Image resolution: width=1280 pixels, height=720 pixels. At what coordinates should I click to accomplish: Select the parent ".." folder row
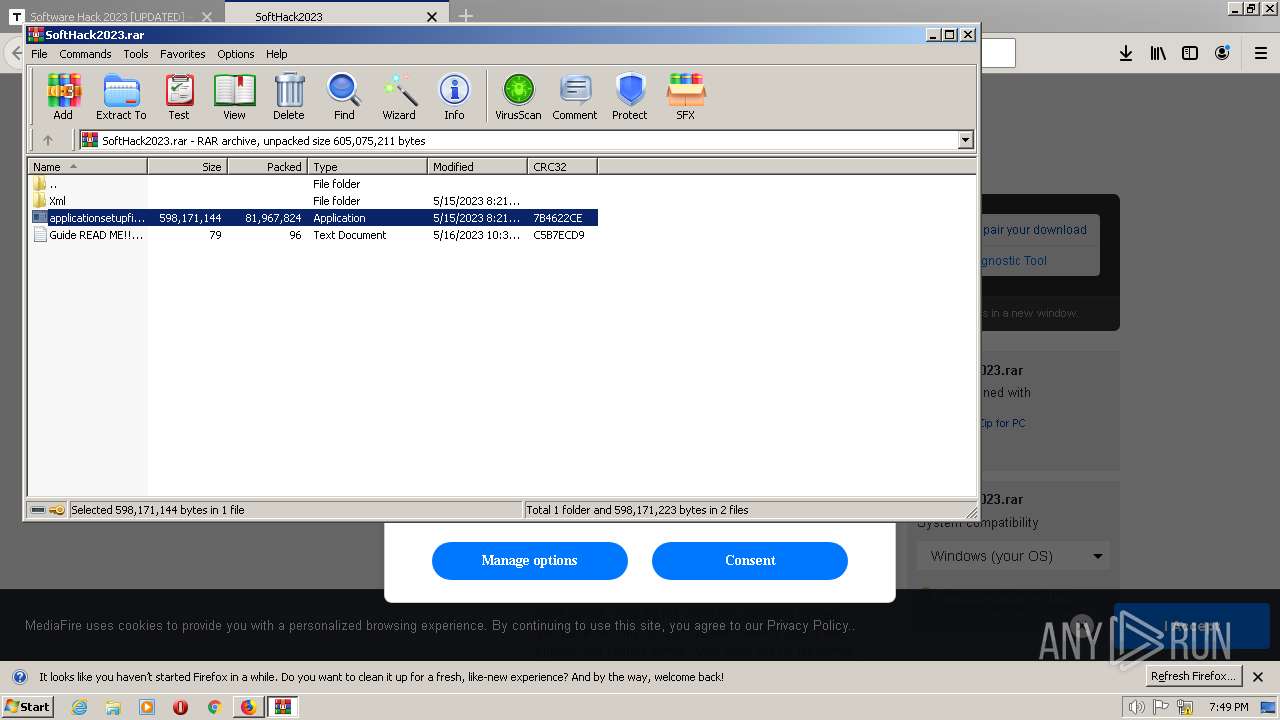coord(313,184)
